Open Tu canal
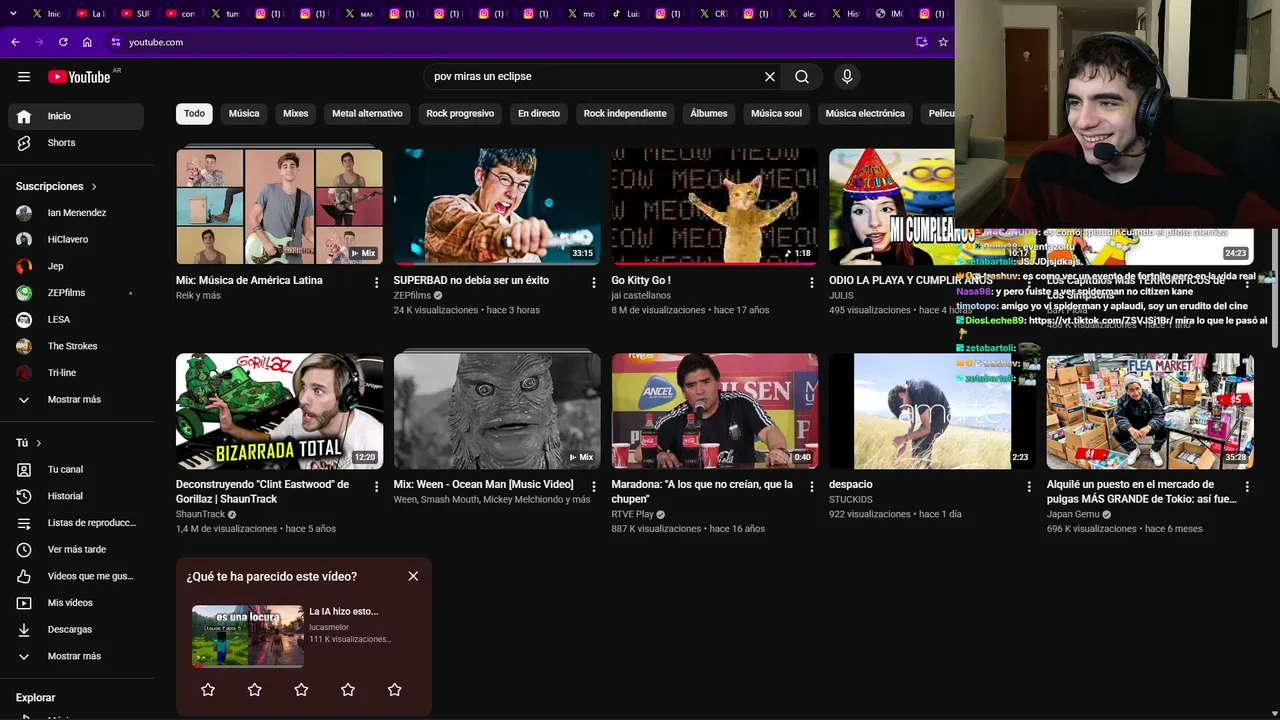The image size is (1280, 720). click(x=76, y=470)
